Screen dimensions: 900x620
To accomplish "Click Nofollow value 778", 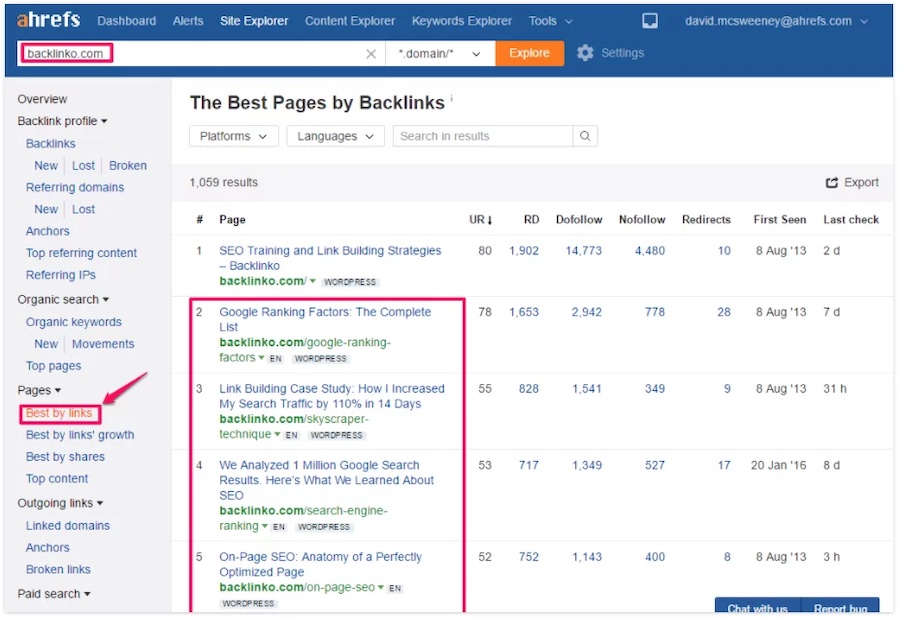I will (x=654, y=312).
